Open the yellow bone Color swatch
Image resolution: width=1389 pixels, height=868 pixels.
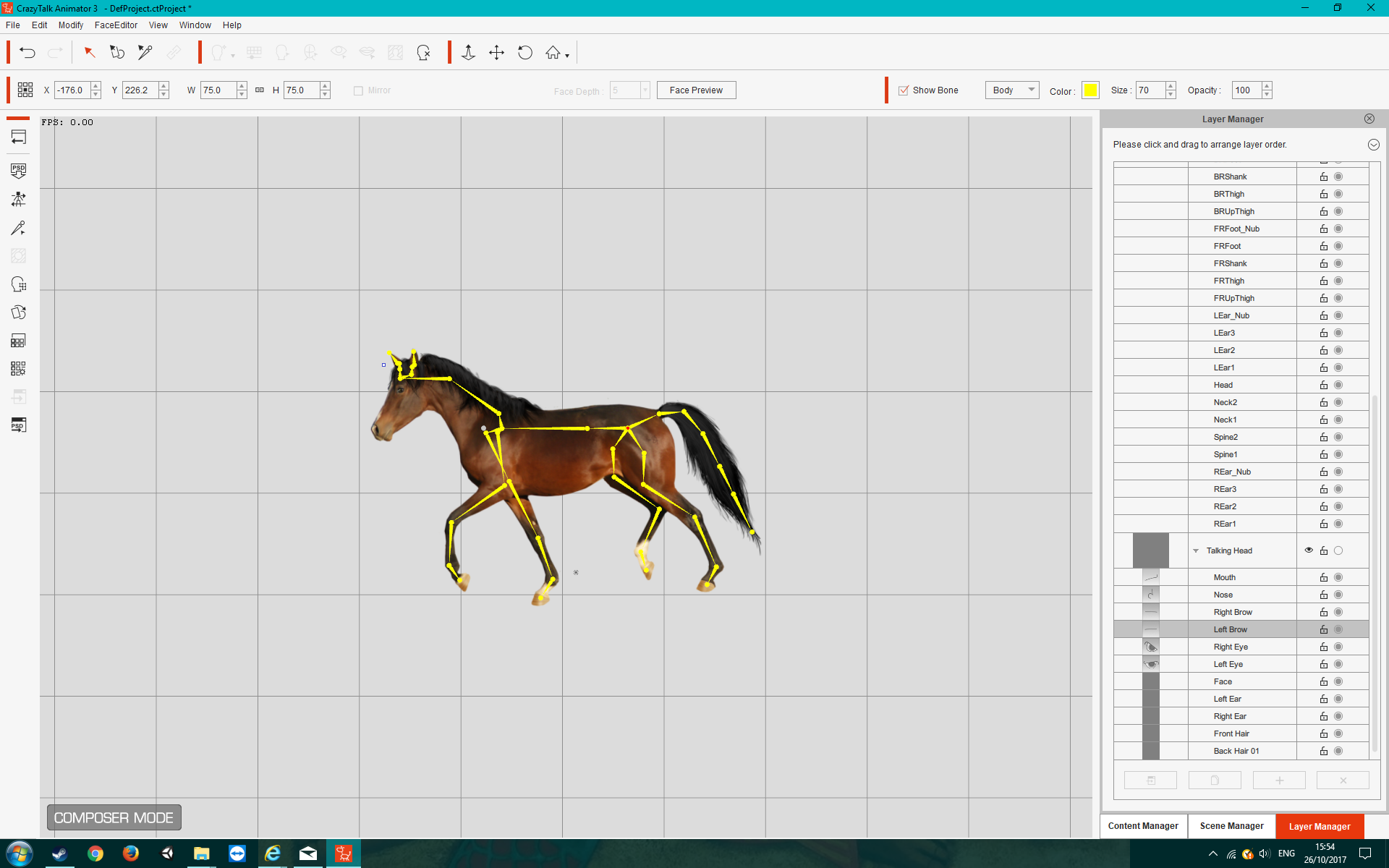(1090, 90)
